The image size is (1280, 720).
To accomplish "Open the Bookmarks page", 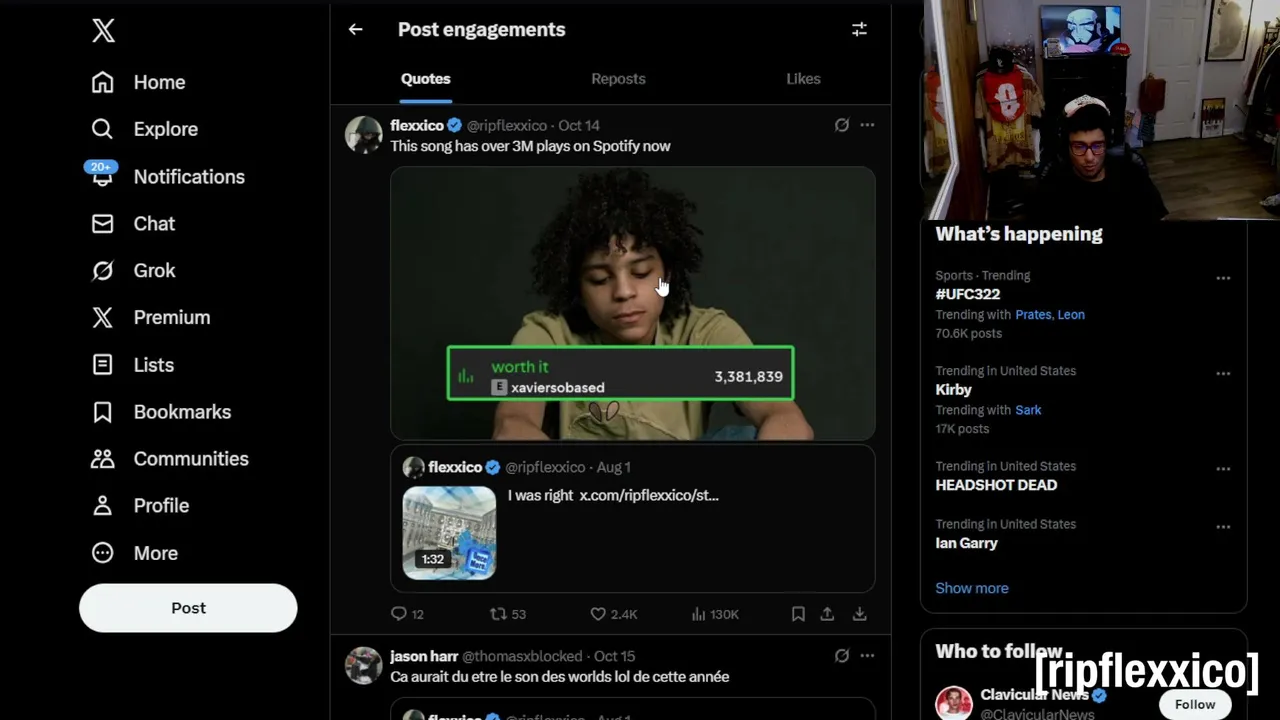I will [161, 412].
